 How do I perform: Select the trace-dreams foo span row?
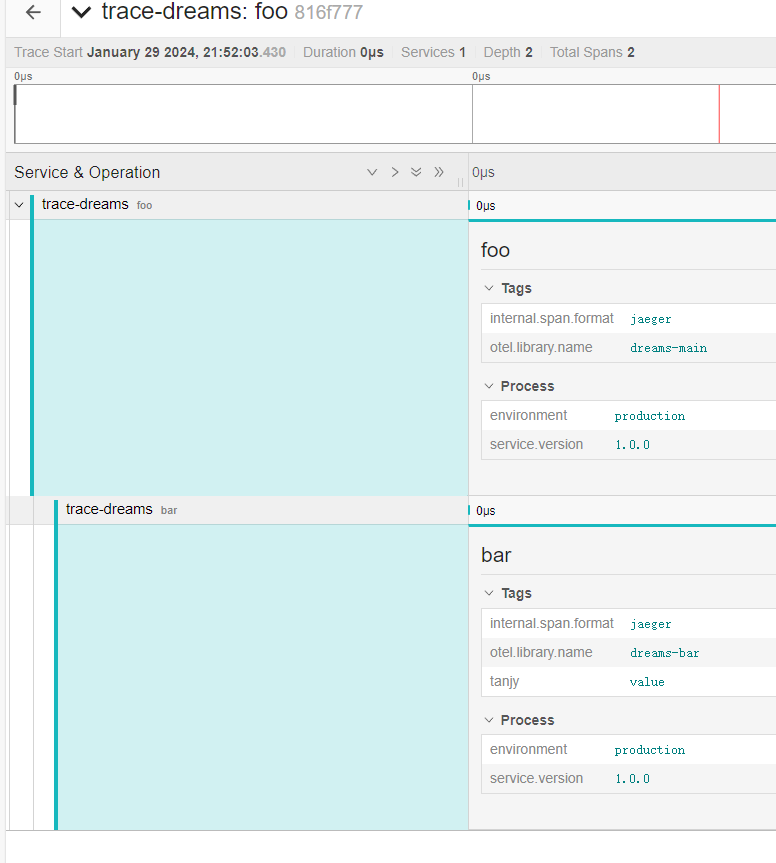pos(85,205)
